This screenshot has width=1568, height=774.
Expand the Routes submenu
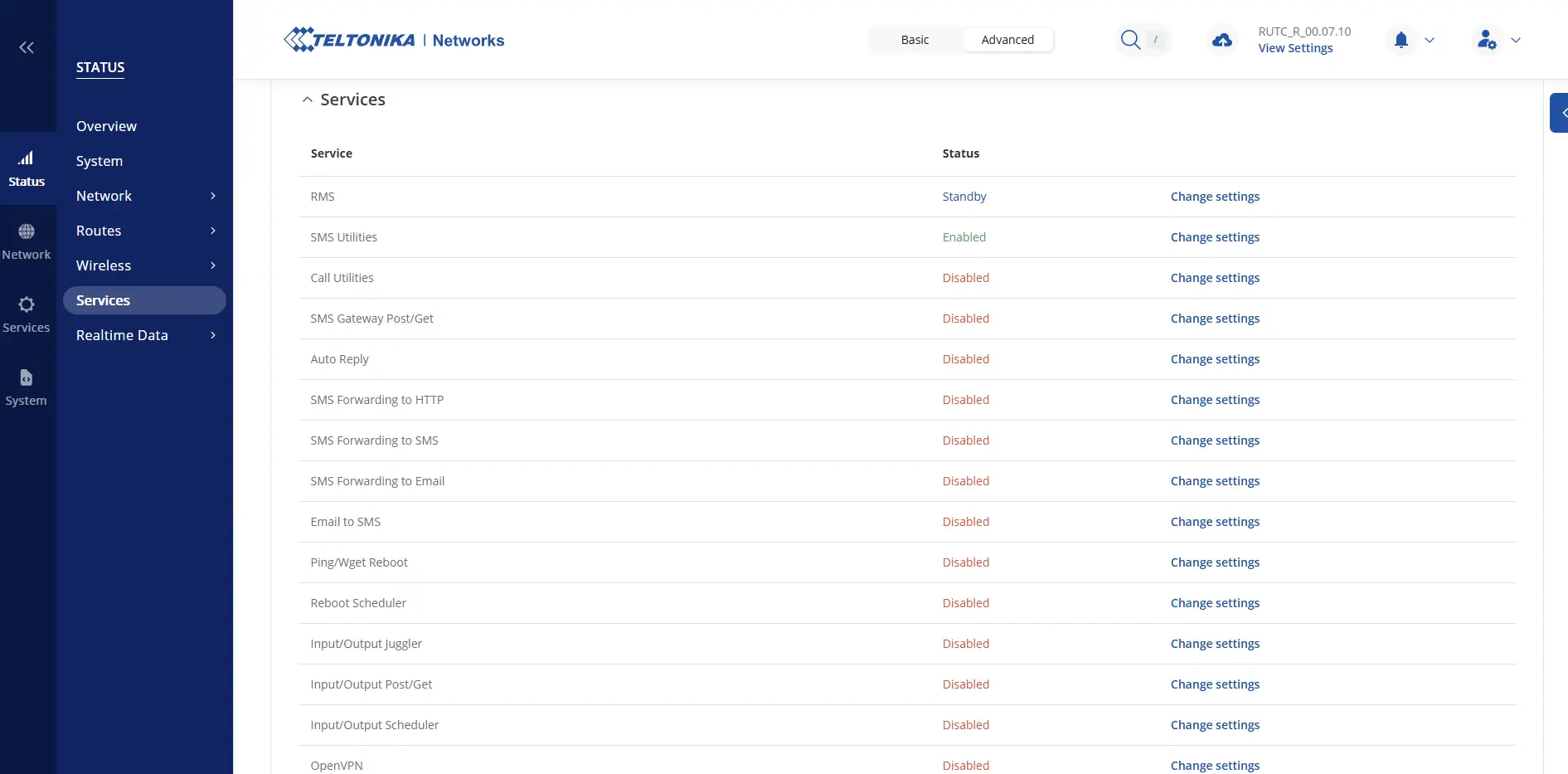pos(213,231)
